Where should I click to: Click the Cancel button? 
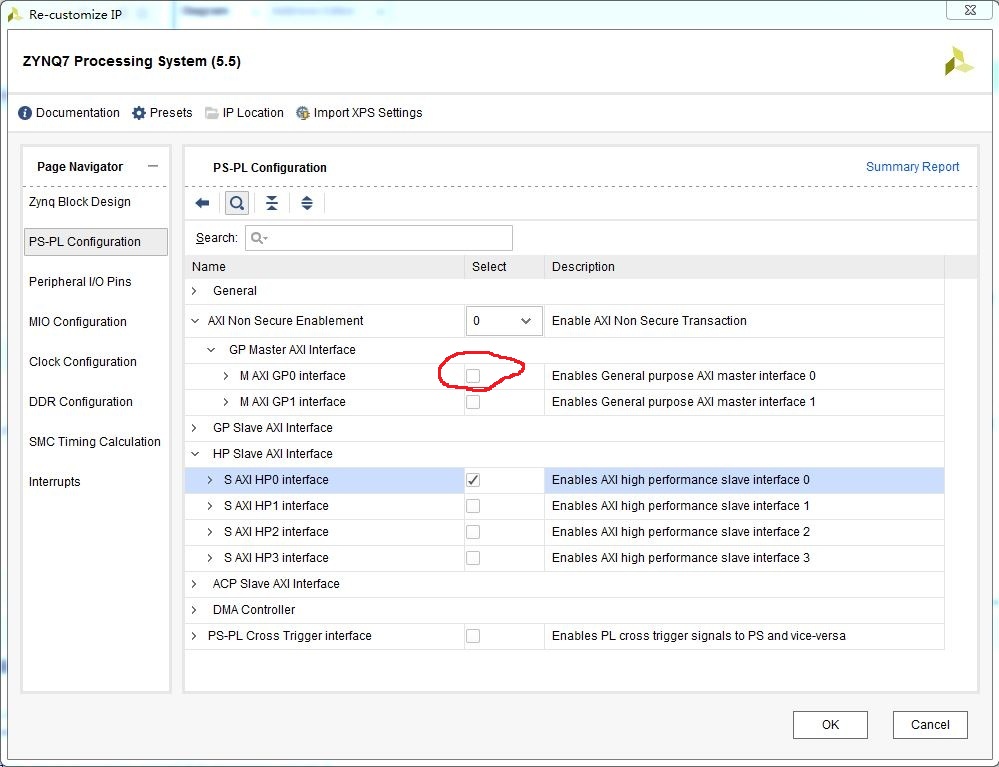[930, 725]
